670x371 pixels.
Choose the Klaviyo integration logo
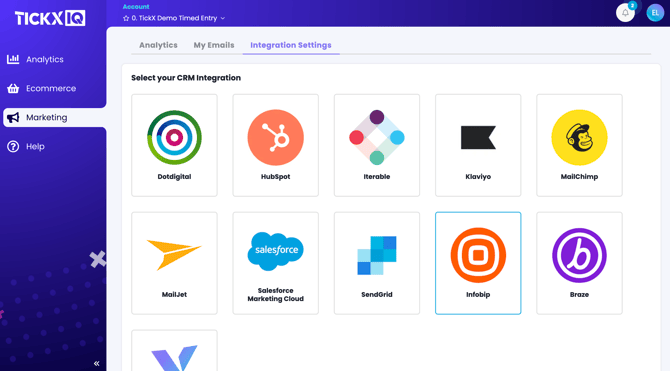478,138
